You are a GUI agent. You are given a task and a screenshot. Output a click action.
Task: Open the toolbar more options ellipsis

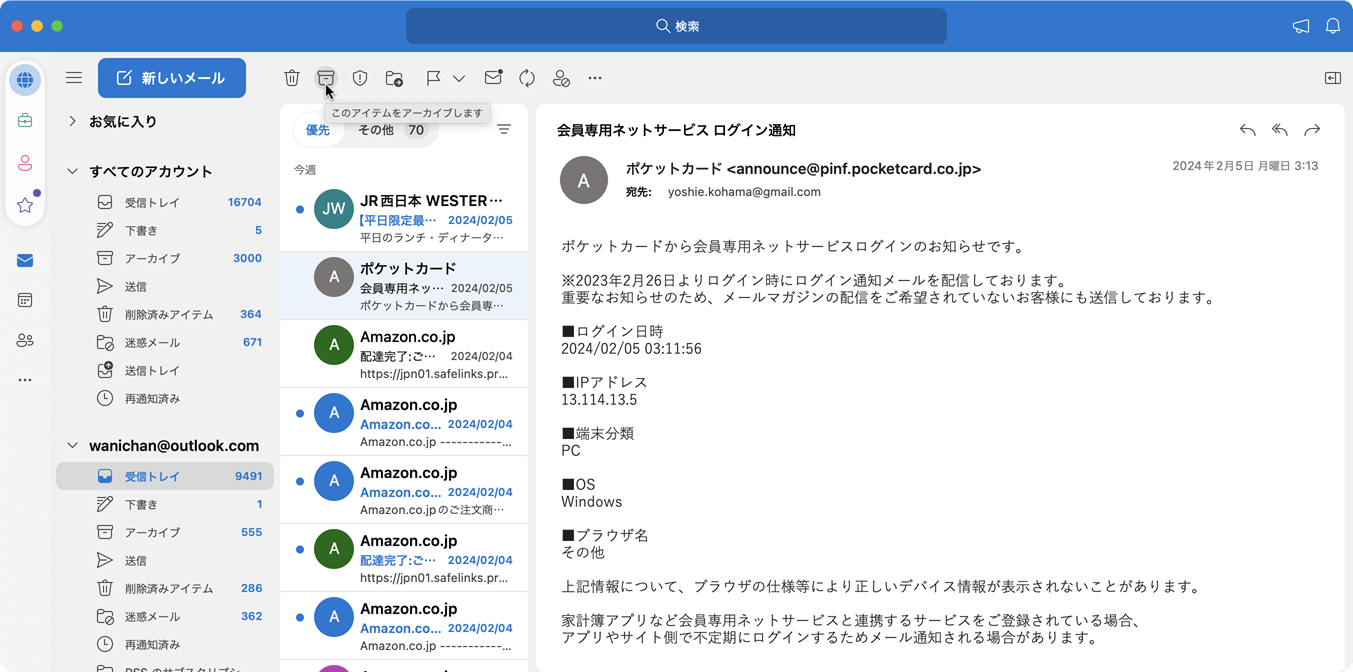pos(595,78)
